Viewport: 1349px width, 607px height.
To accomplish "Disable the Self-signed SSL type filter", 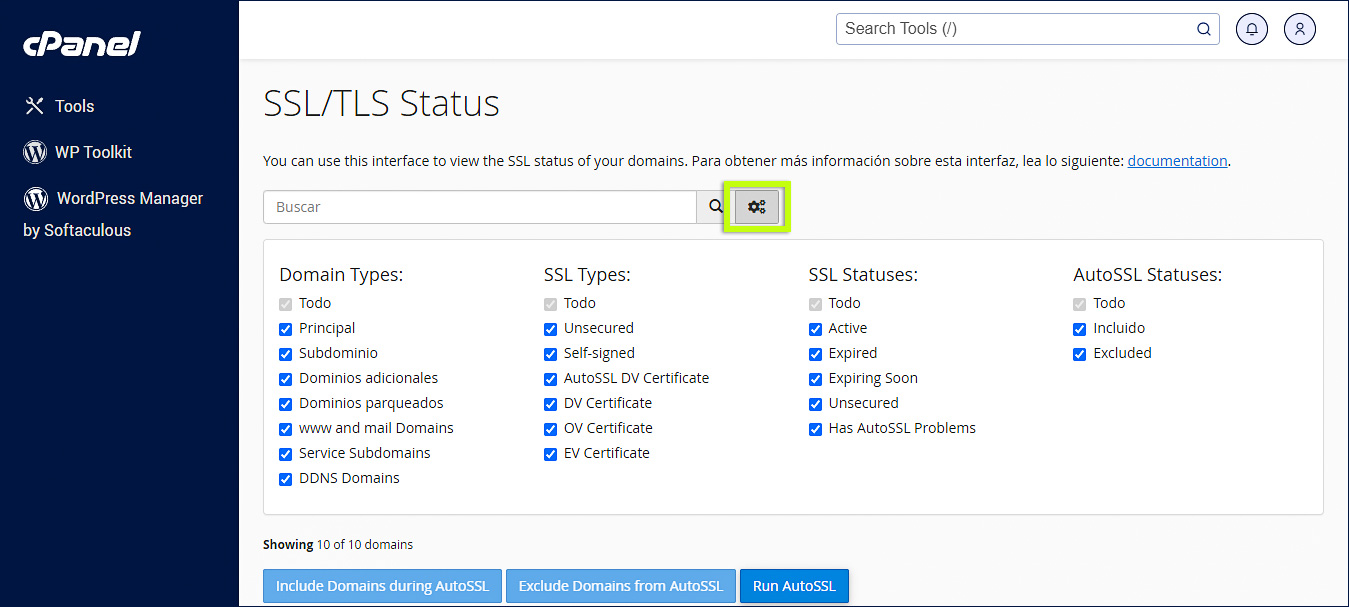I will click(550, 353).
